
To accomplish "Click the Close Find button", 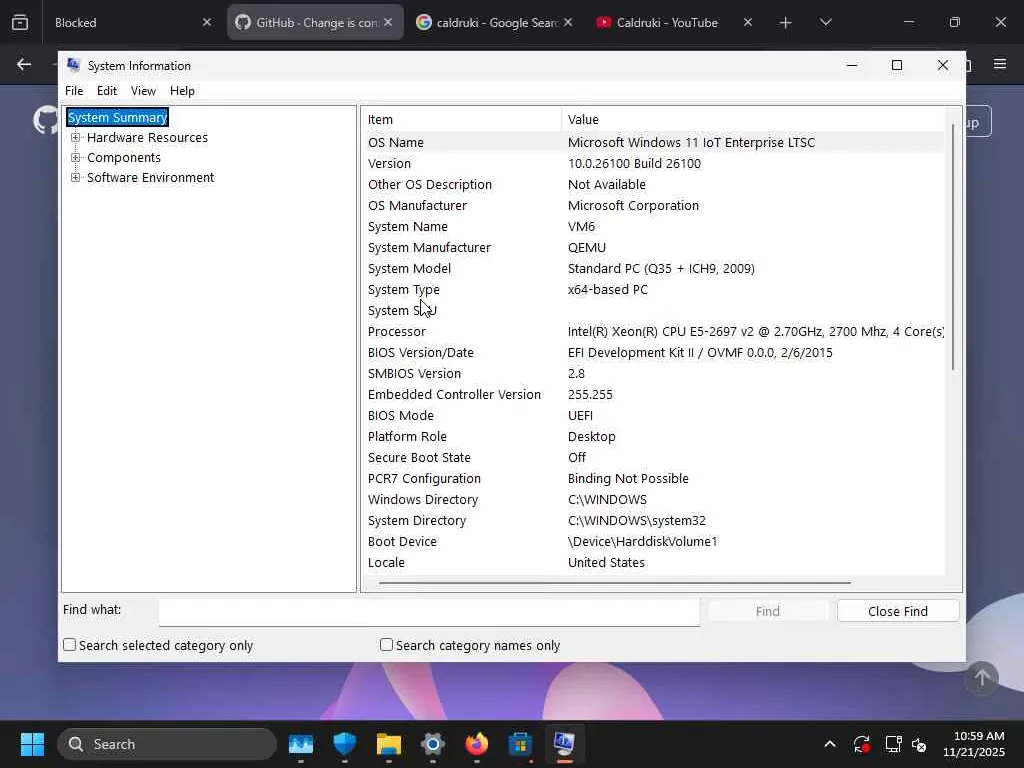I will pyautogui.click(x=898, y=611).
